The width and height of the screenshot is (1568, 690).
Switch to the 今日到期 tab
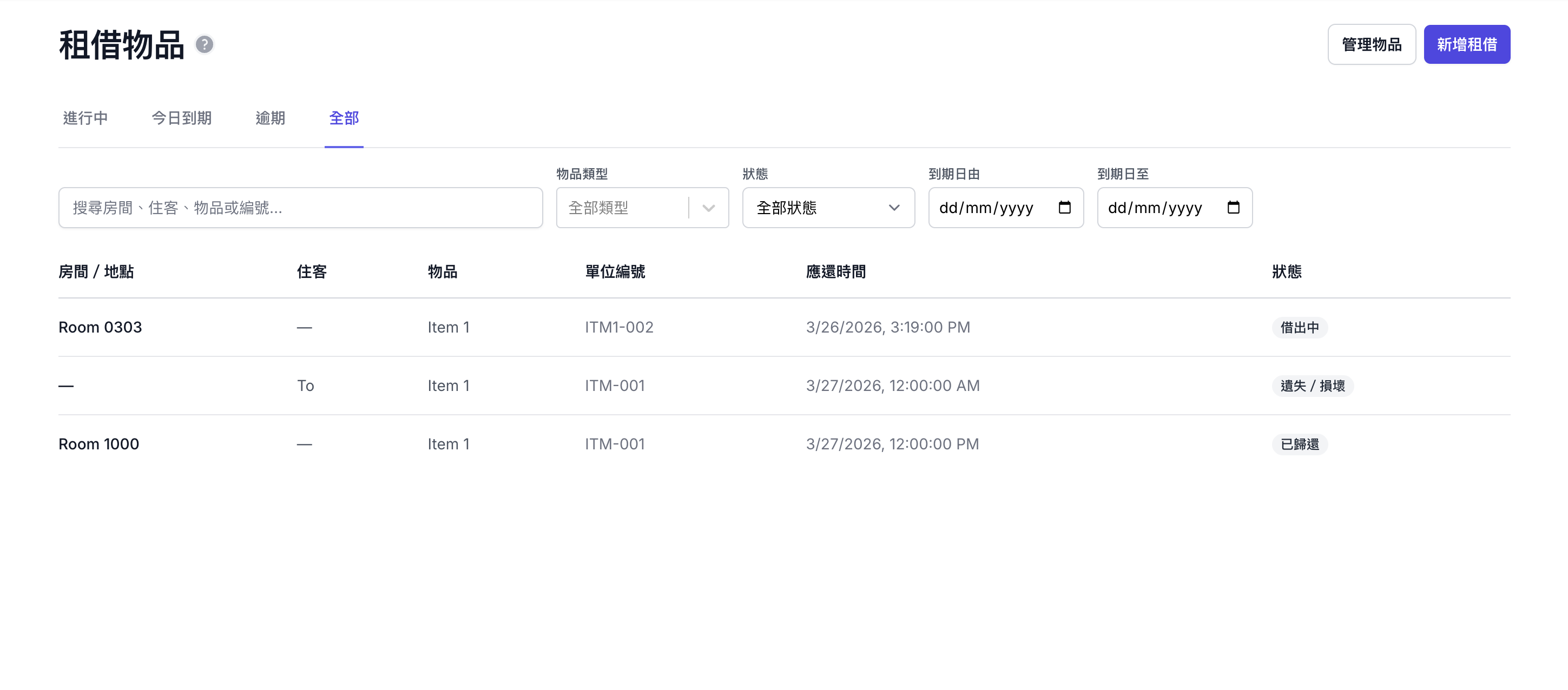[x=181, y=118]
